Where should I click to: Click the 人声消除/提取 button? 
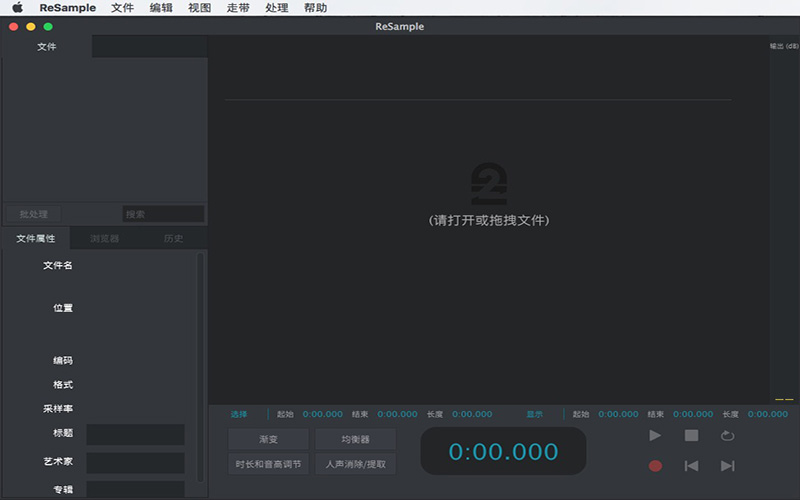(356, 464)
